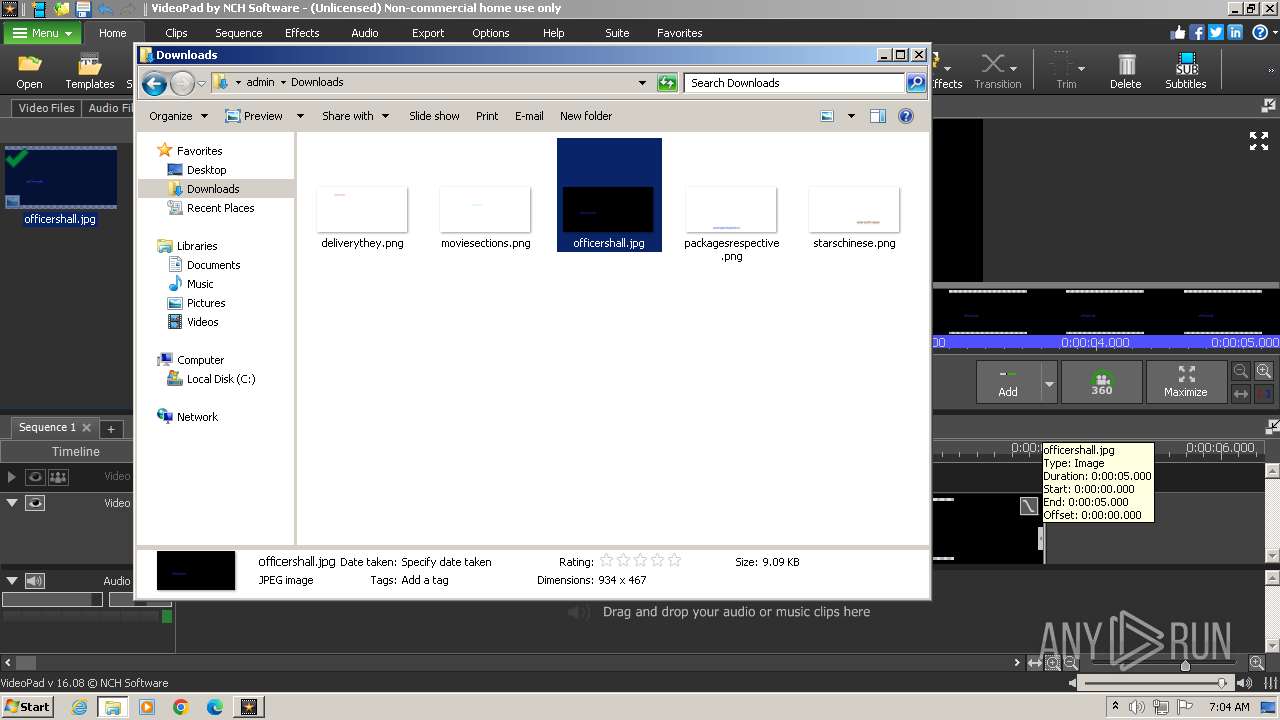Open the Subtitles tool
1280x720 pixels.
coord(1186,71)
